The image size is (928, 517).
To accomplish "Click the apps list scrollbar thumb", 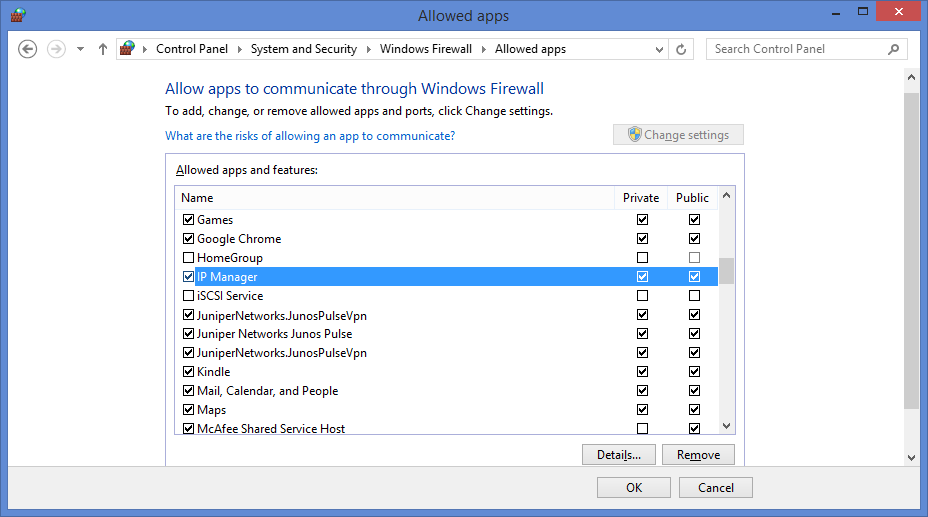I will (726, 271).
